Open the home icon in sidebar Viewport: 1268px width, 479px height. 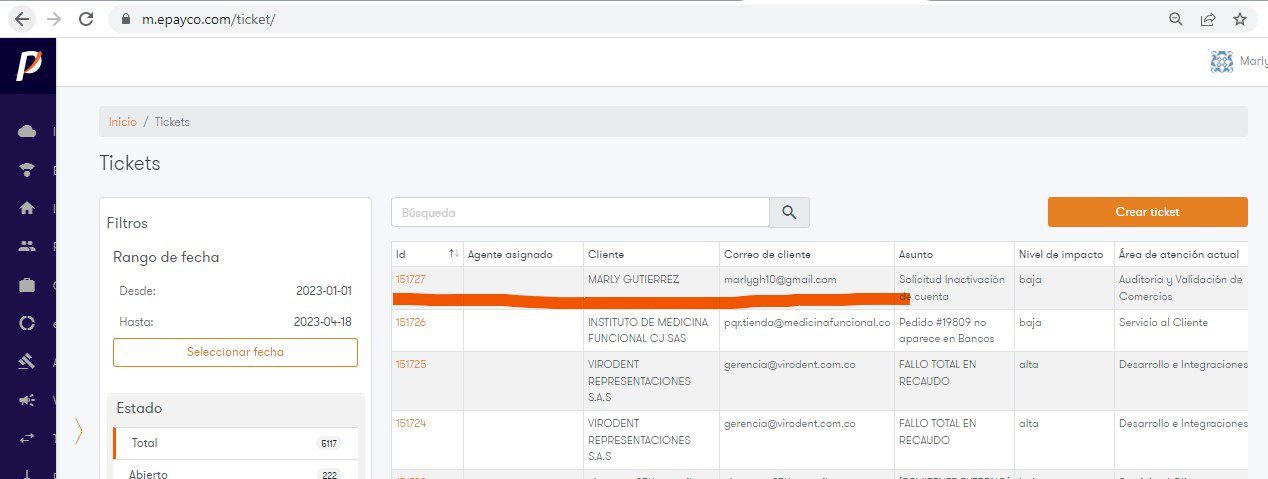click(27, 208)
